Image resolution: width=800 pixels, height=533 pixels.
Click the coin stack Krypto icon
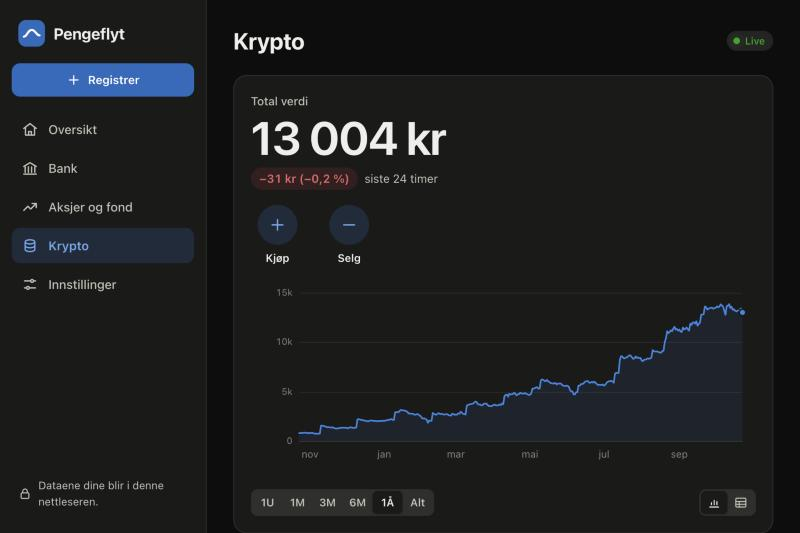coord(30,246)
